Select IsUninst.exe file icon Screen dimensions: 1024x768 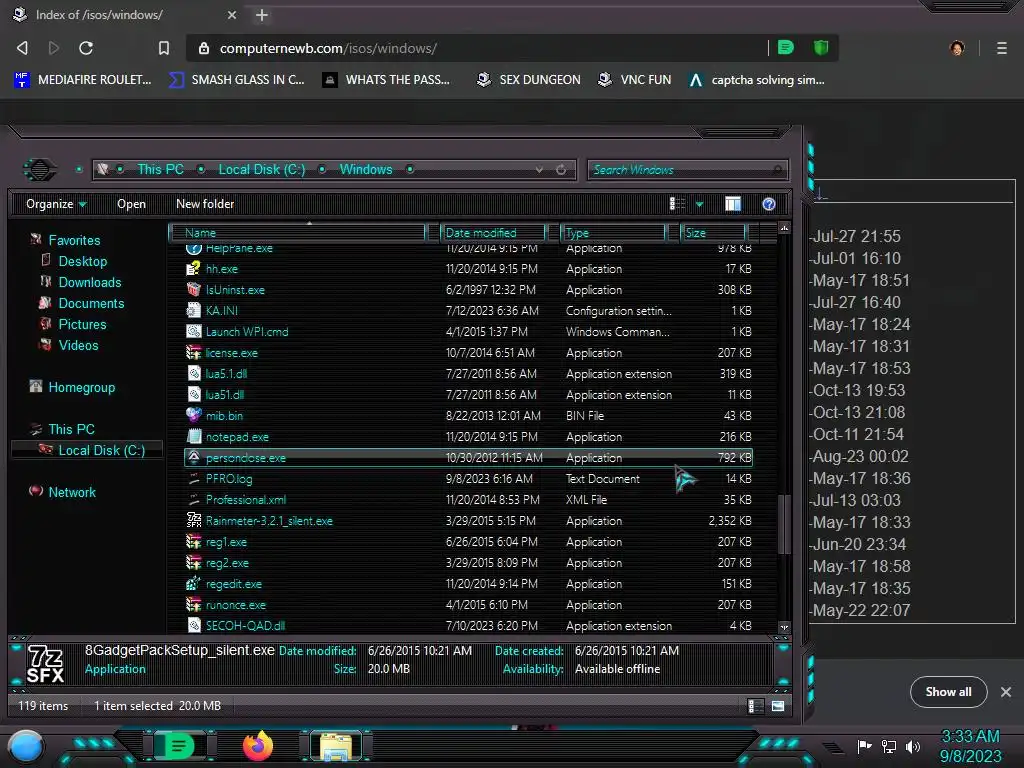click(193, 289)
